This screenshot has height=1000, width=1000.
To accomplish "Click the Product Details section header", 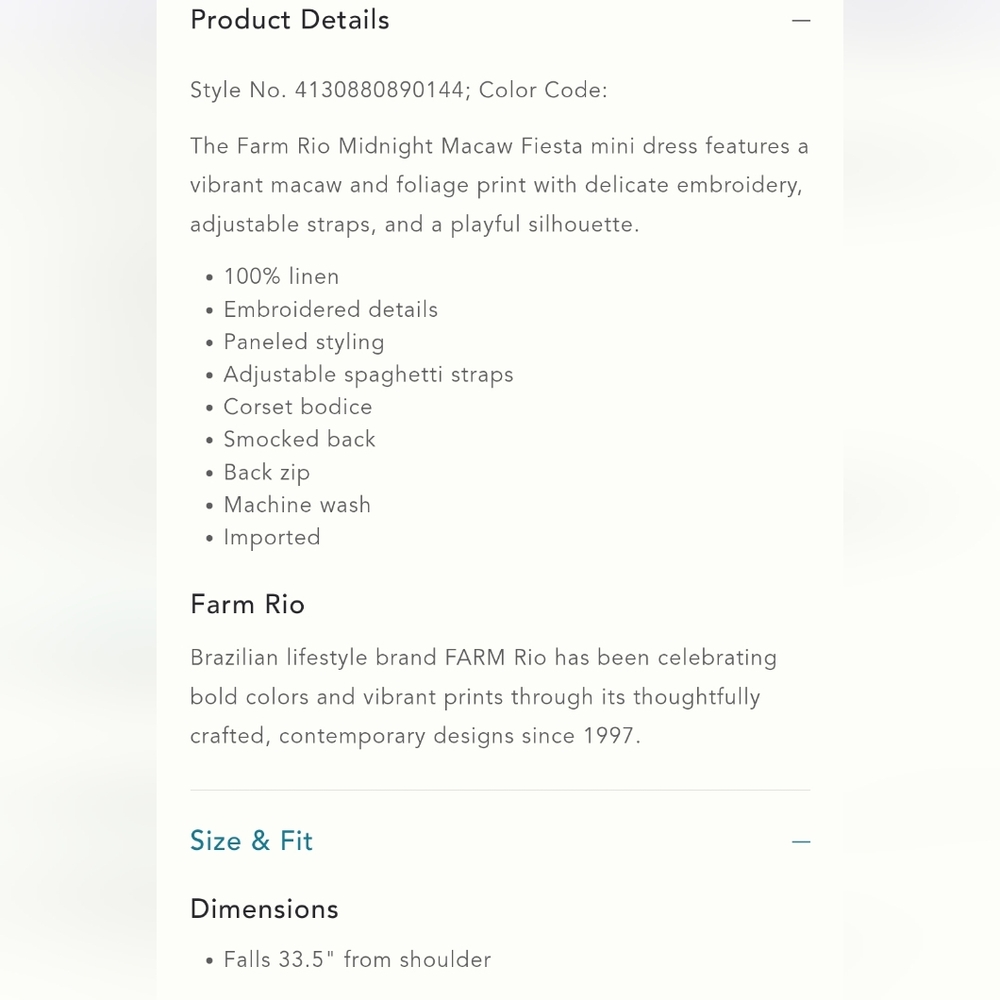I will (290, 20).
